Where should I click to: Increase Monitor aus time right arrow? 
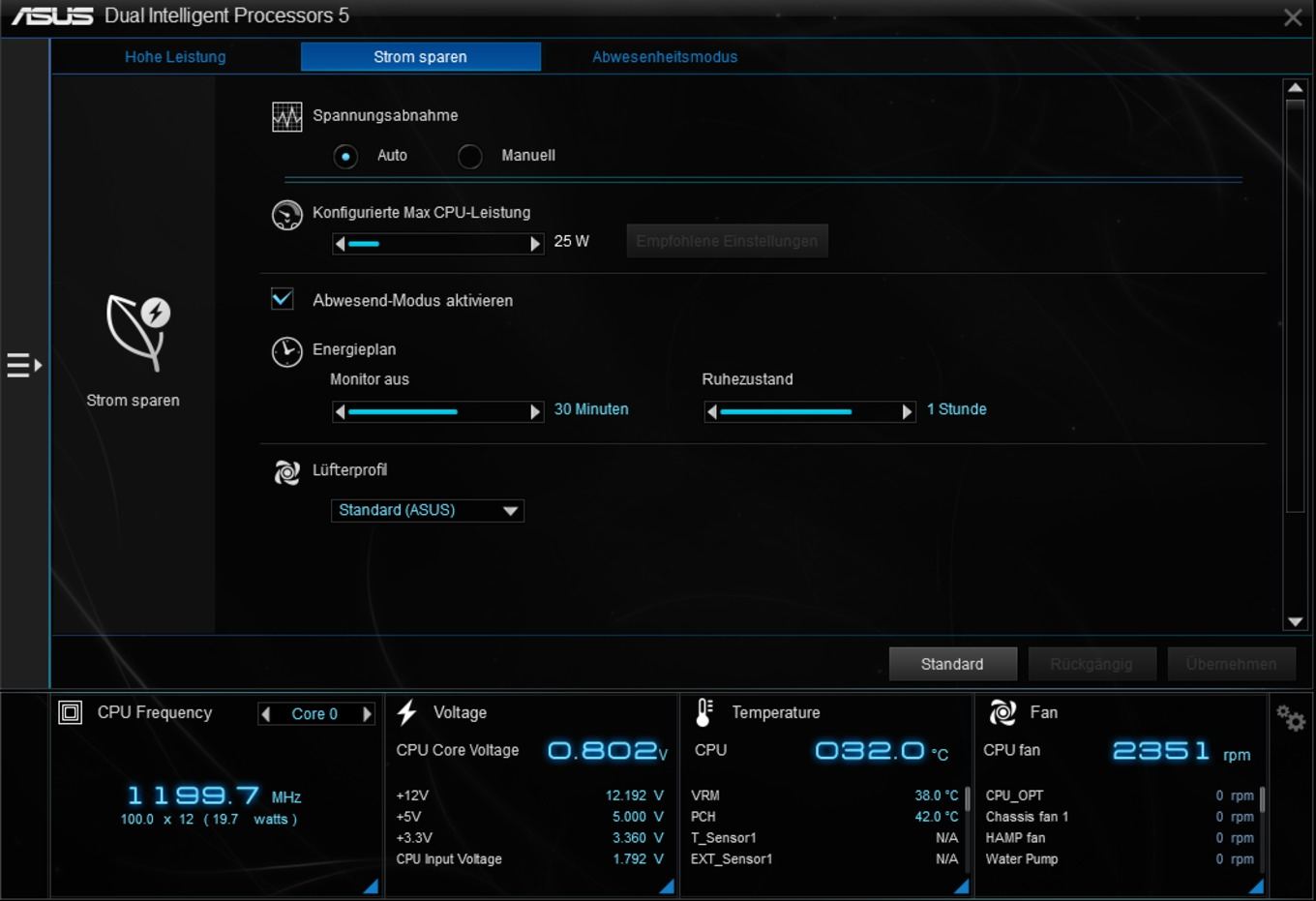[535, 412]
